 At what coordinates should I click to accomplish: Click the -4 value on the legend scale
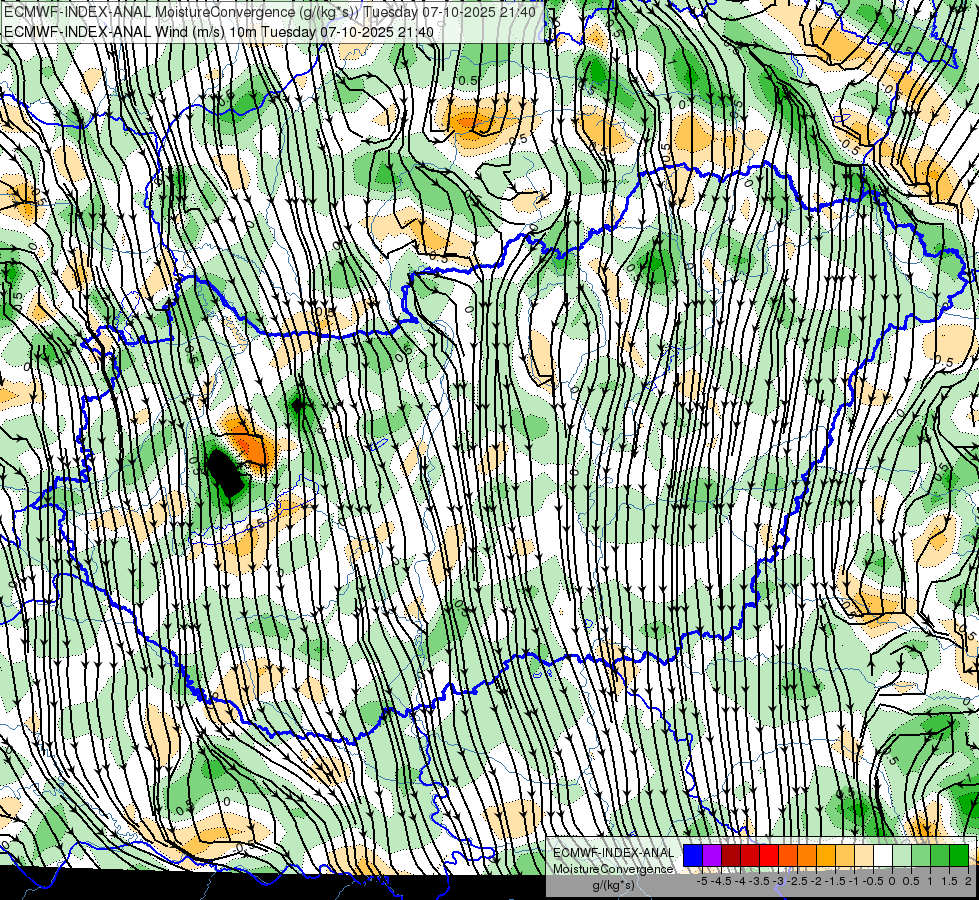pyautogui.click(x=740, y=881)
